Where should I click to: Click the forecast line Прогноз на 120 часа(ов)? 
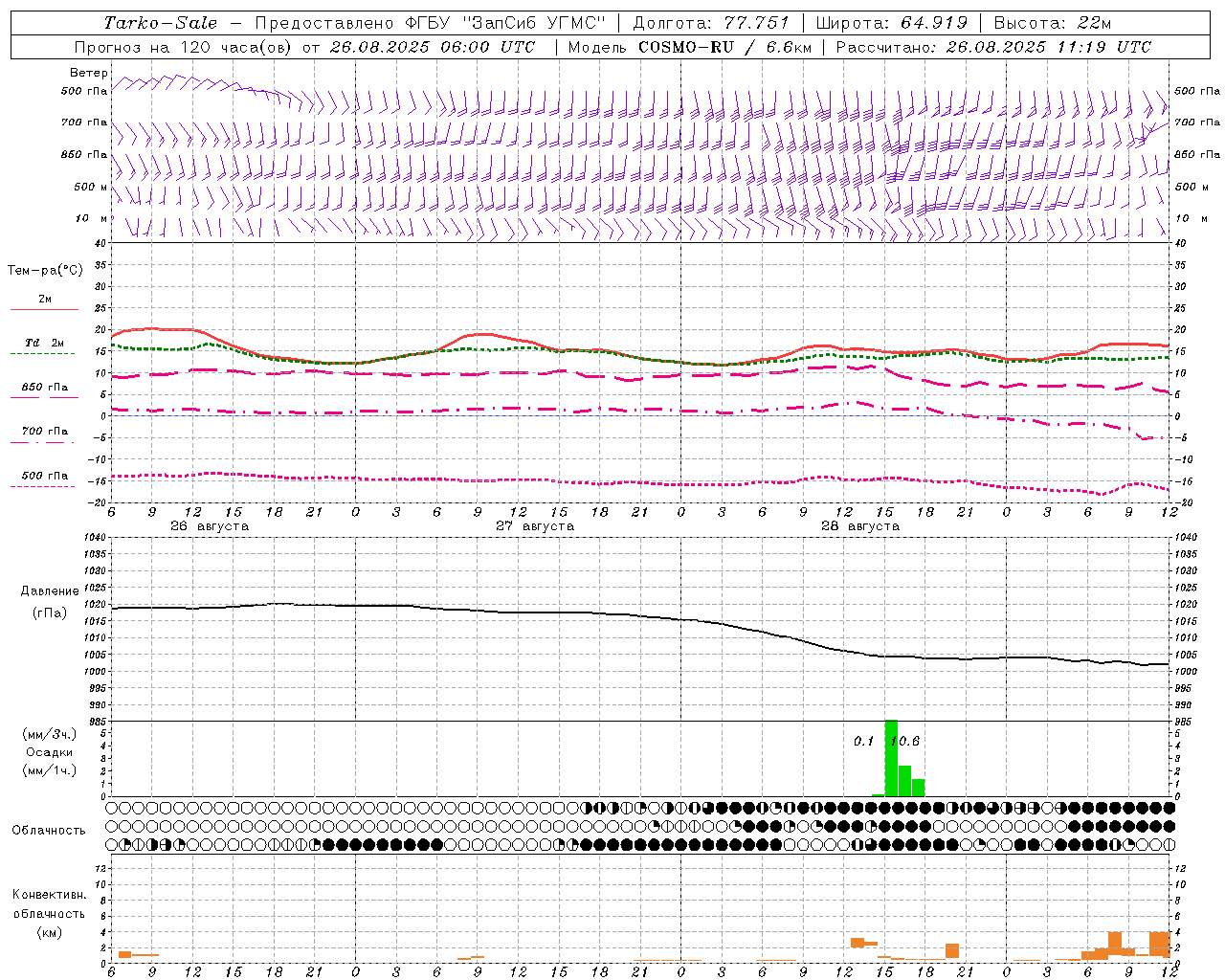(x=185, y=47)
